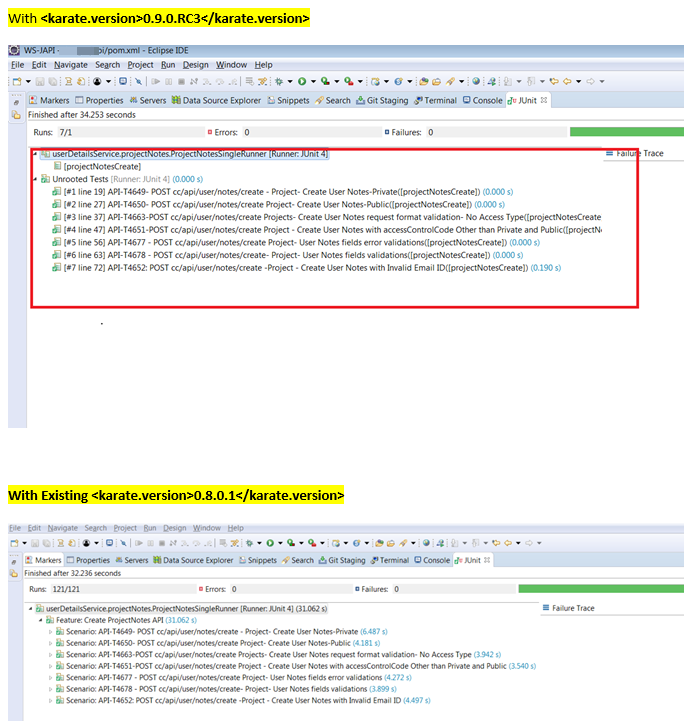Screen dimensions: 684x721
Task: Open the Debug dropdown arrow in the 0.9.0.RC3 toolbar
Action: click(x=290, y=81)
